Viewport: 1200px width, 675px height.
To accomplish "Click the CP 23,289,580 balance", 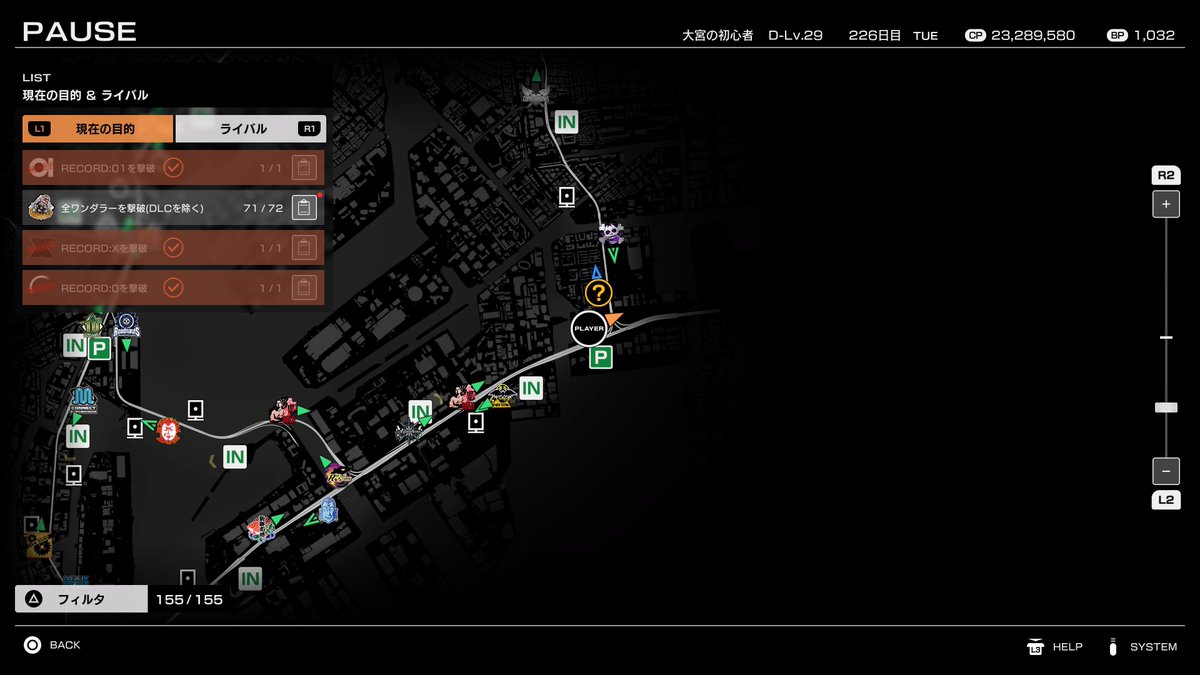I will click(1020, 35).
